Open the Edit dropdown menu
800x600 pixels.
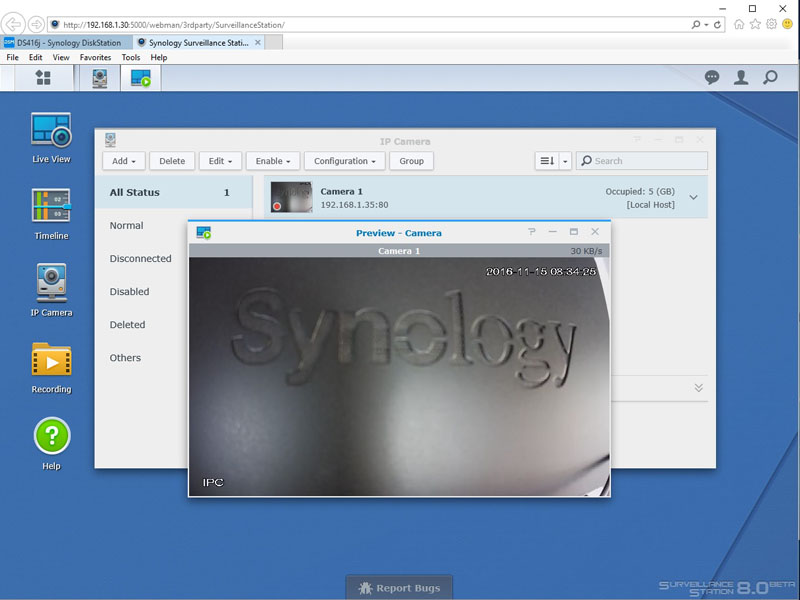coord(221,161)
